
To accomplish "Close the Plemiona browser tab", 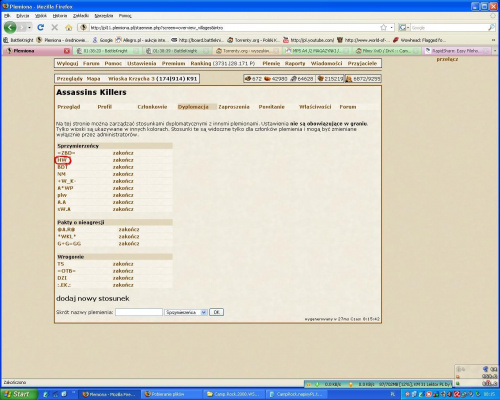I will [x=67, y=51].
